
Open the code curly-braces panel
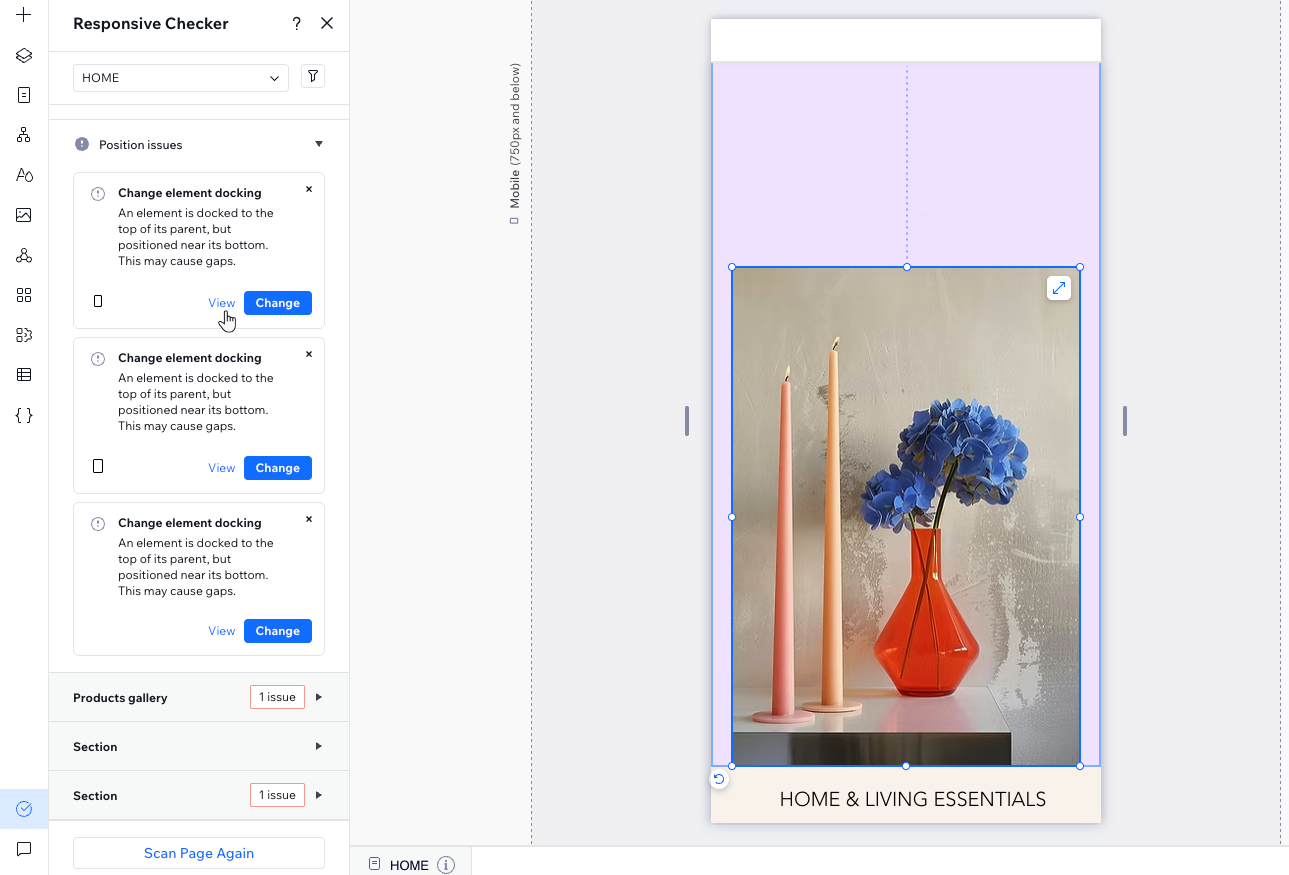click(24, 415)
